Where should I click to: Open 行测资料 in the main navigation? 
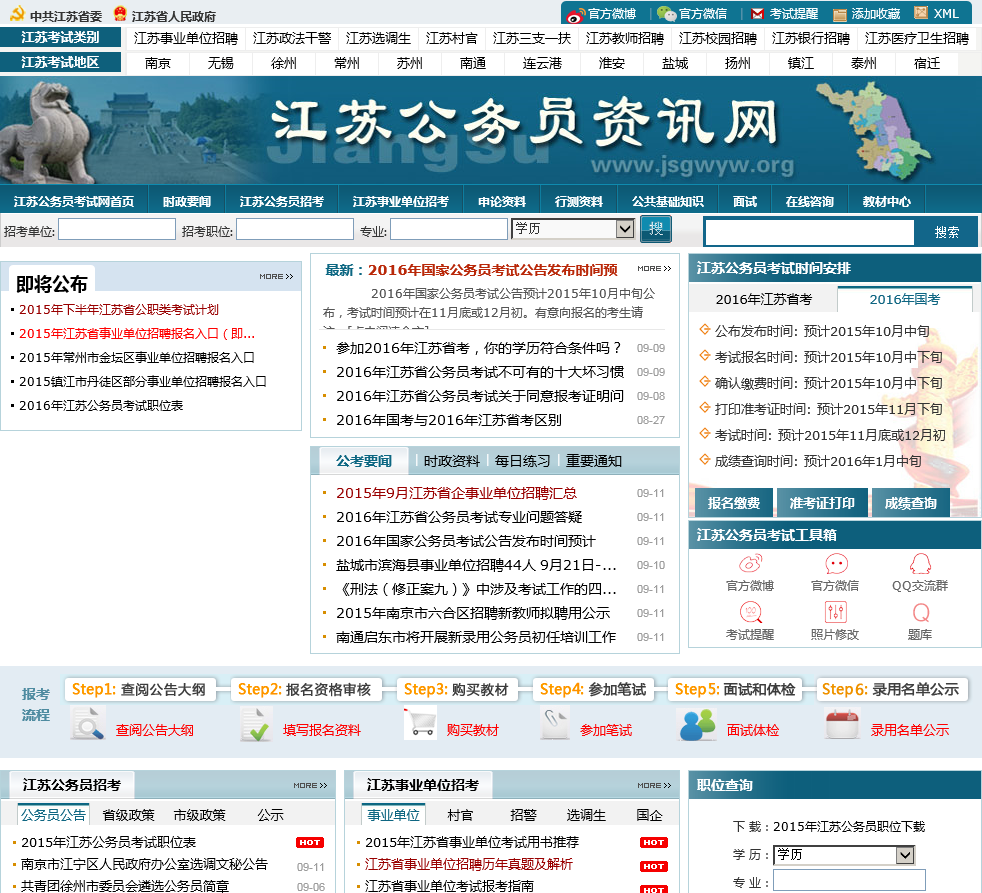point(579,202)
